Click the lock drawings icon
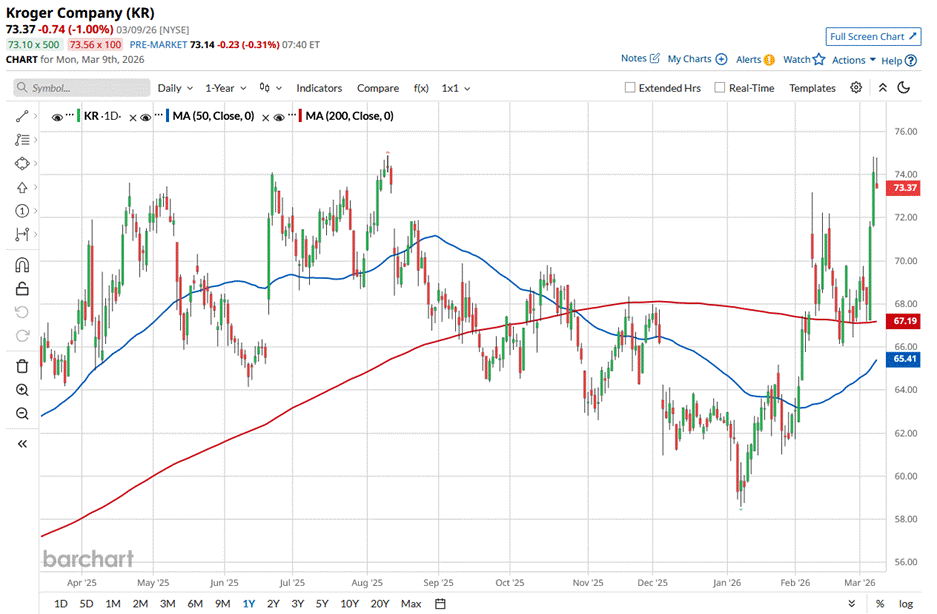 coord(22,289)
